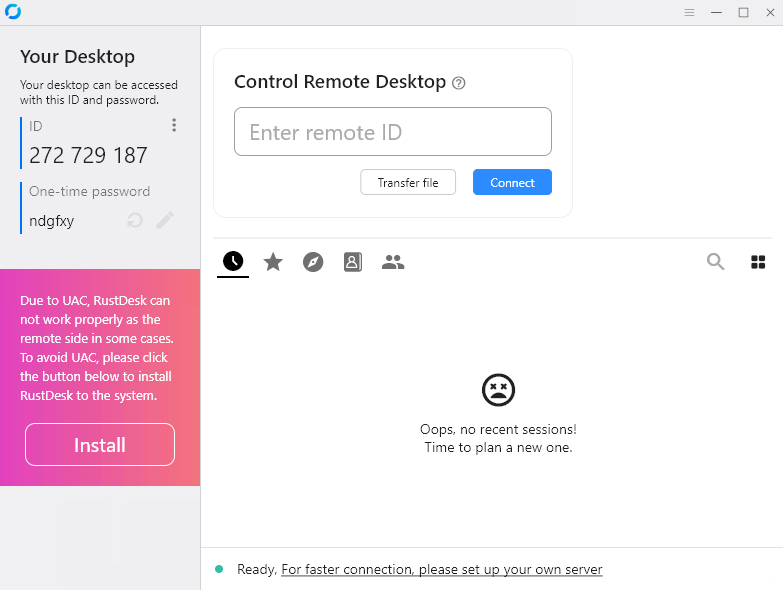Open the Discovered compass tab
This screenshot has height=590, width=783.
(x=313, y=262)
